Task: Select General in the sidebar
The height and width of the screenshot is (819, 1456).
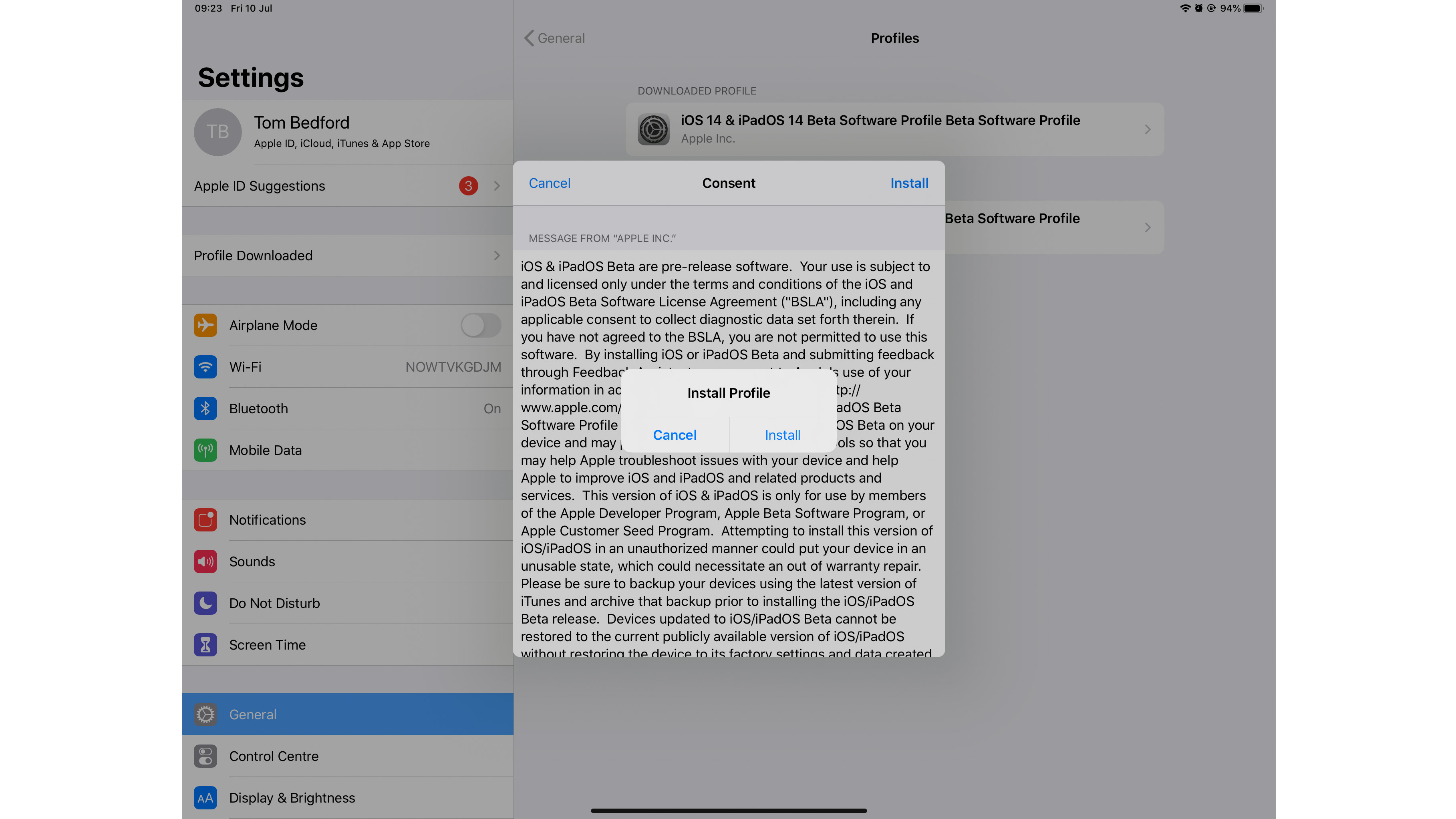Action: pyautogui.click(x=347, y=714)
